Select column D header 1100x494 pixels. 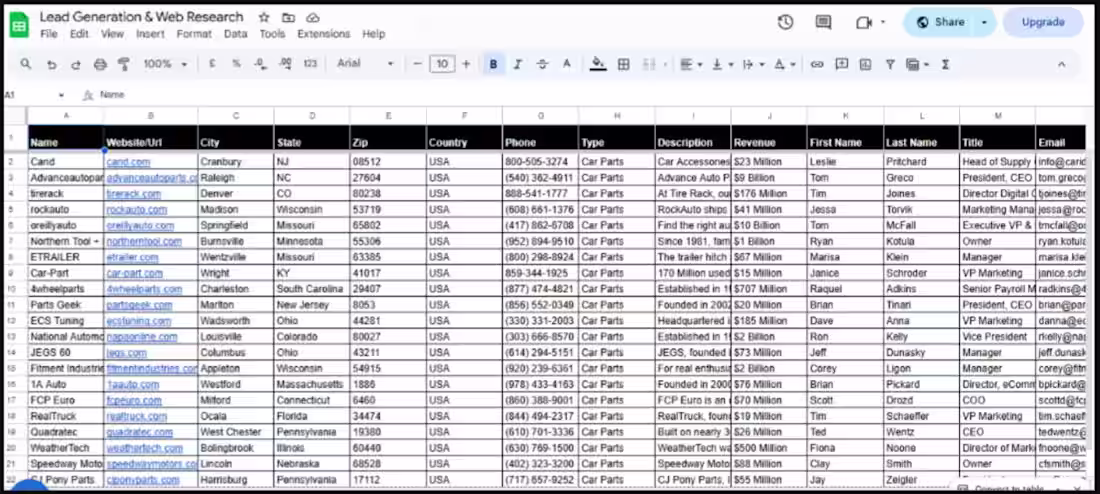point(312,116)
